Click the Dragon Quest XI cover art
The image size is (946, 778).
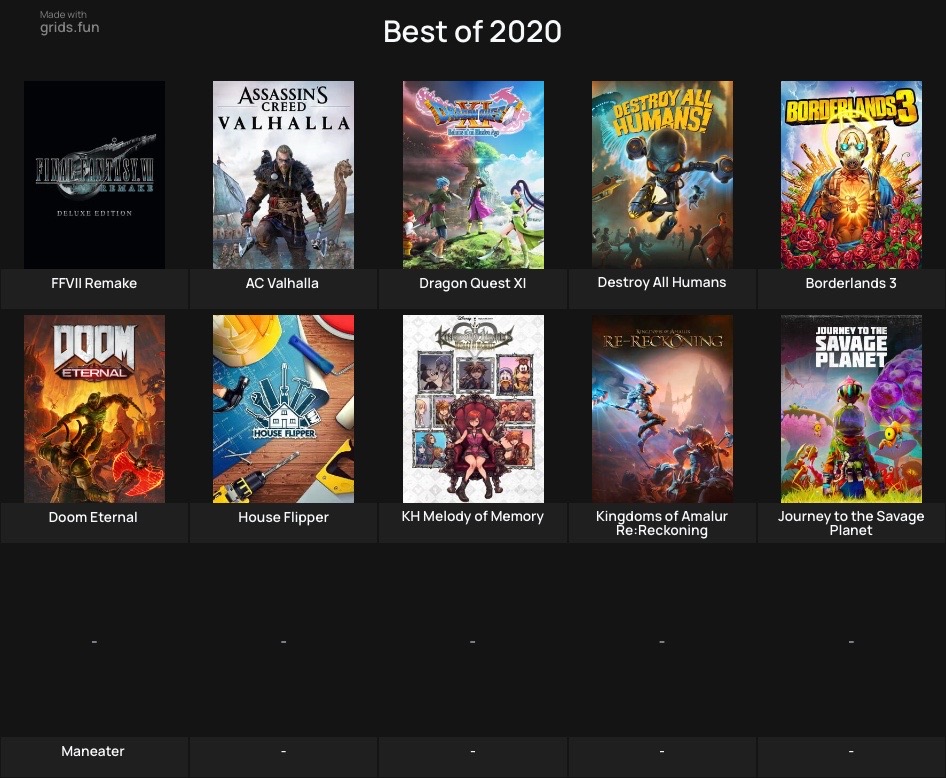[473, 175]
